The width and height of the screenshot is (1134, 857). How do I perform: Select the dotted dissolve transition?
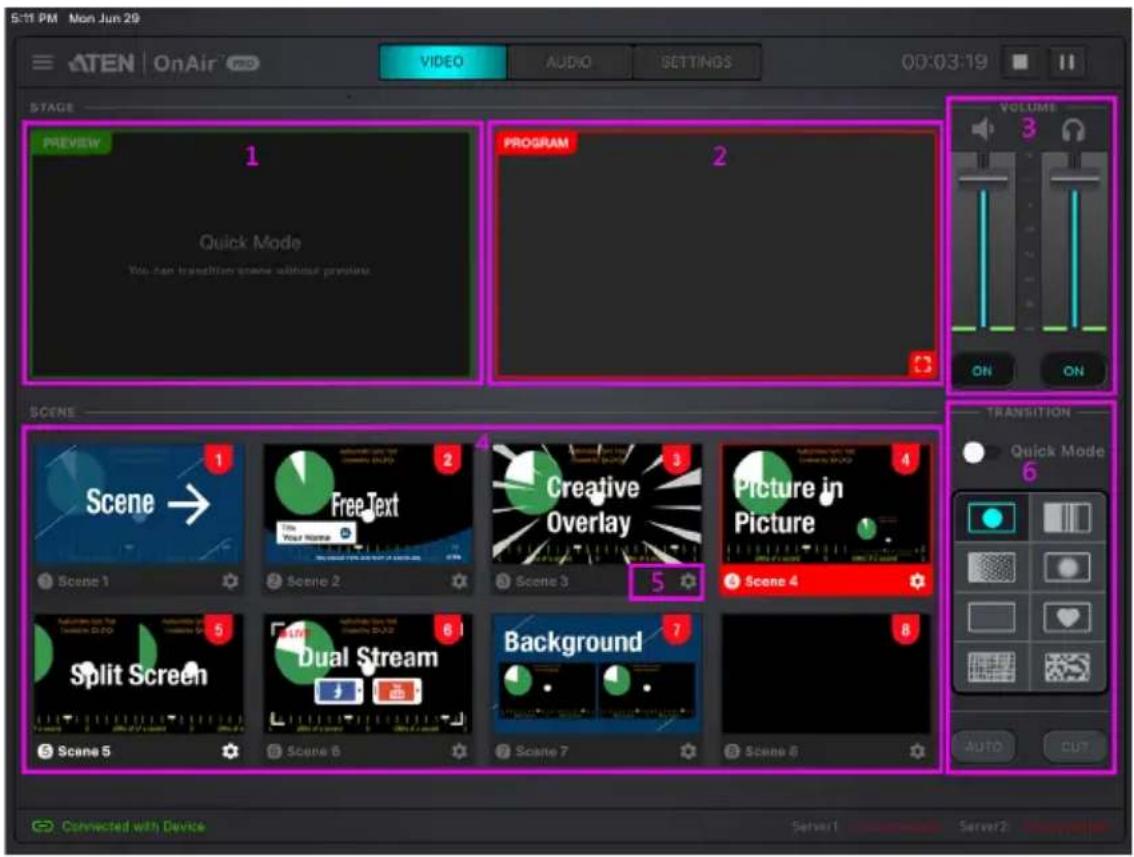click(992, 568)
